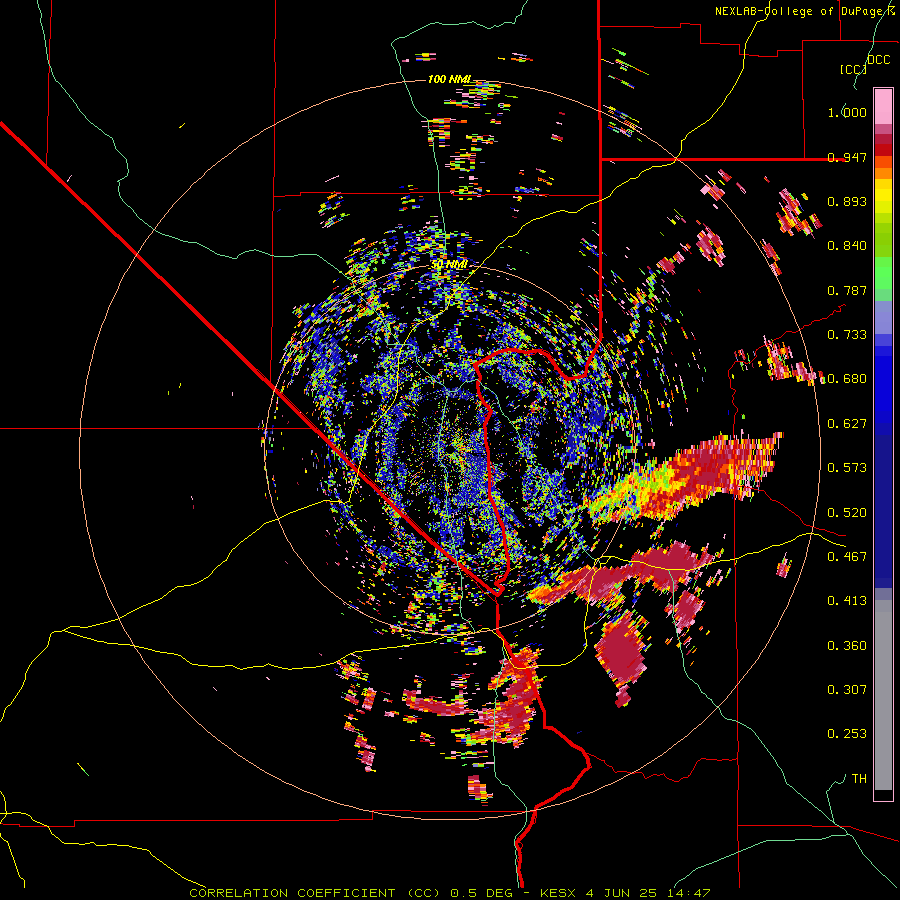
Task: Click the 100 NMI range ring label
Action: point(449,79)
